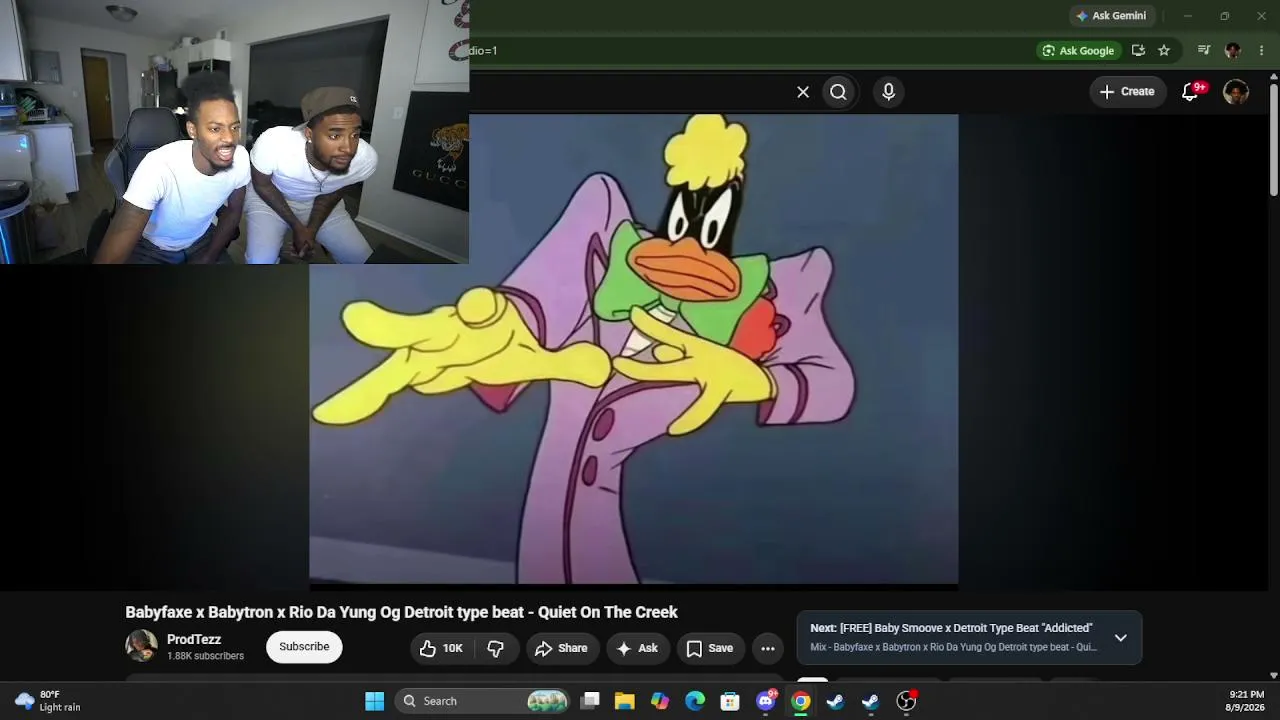
Task: Open the YouTube account avatar menu
Action: (x=1236, y=92)
